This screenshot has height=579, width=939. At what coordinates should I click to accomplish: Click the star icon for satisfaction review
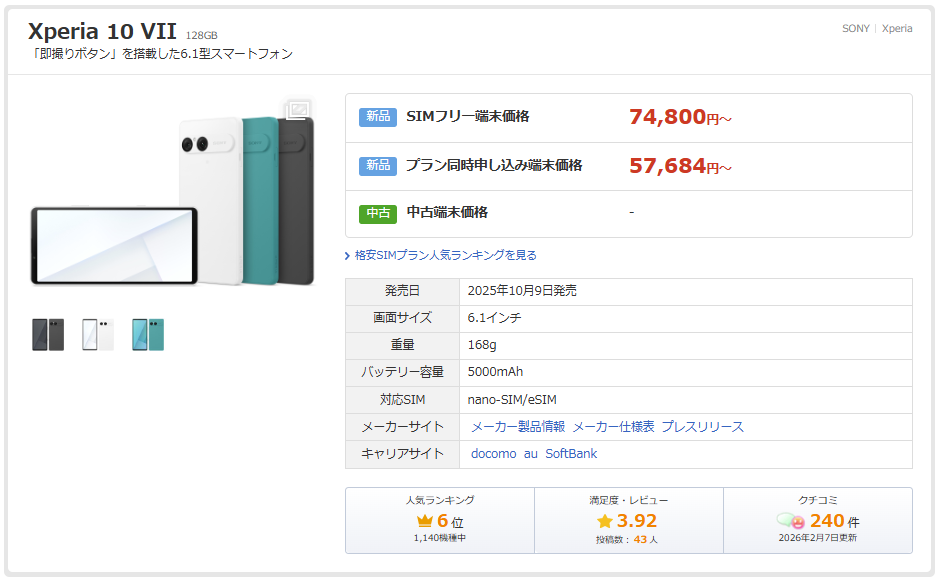point(604,521)
